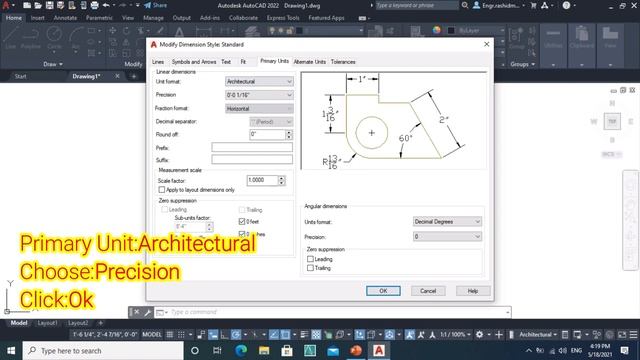The image size is (640, 360).
Task: Open angular Units format Decimal Degrees dropdown
Action: point(447,222)
